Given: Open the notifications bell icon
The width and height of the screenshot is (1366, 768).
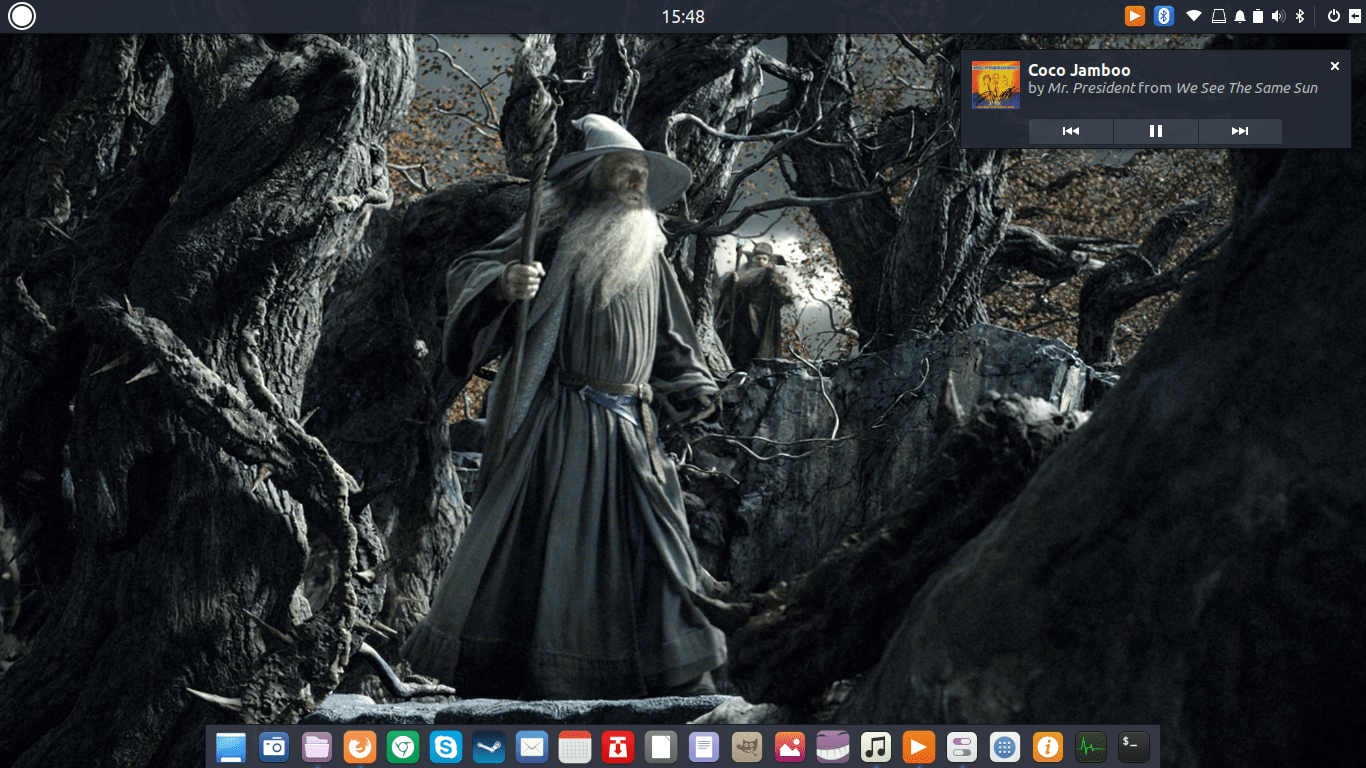Looking at the screenshot, I should click(x=1240, y=16).
